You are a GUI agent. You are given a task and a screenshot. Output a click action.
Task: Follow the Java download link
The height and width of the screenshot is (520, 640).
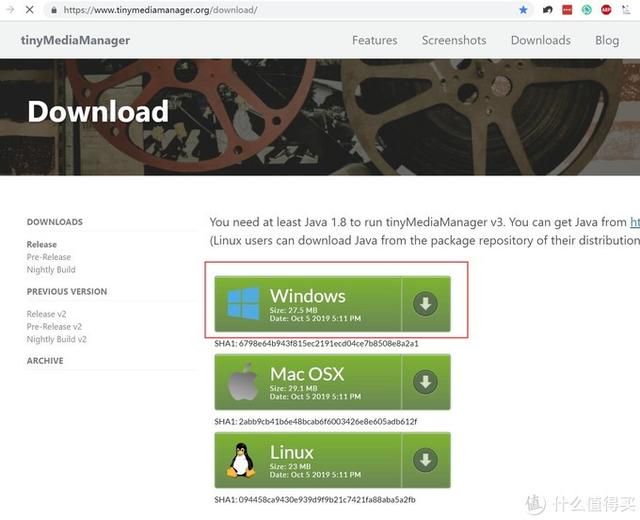point(635,222)
